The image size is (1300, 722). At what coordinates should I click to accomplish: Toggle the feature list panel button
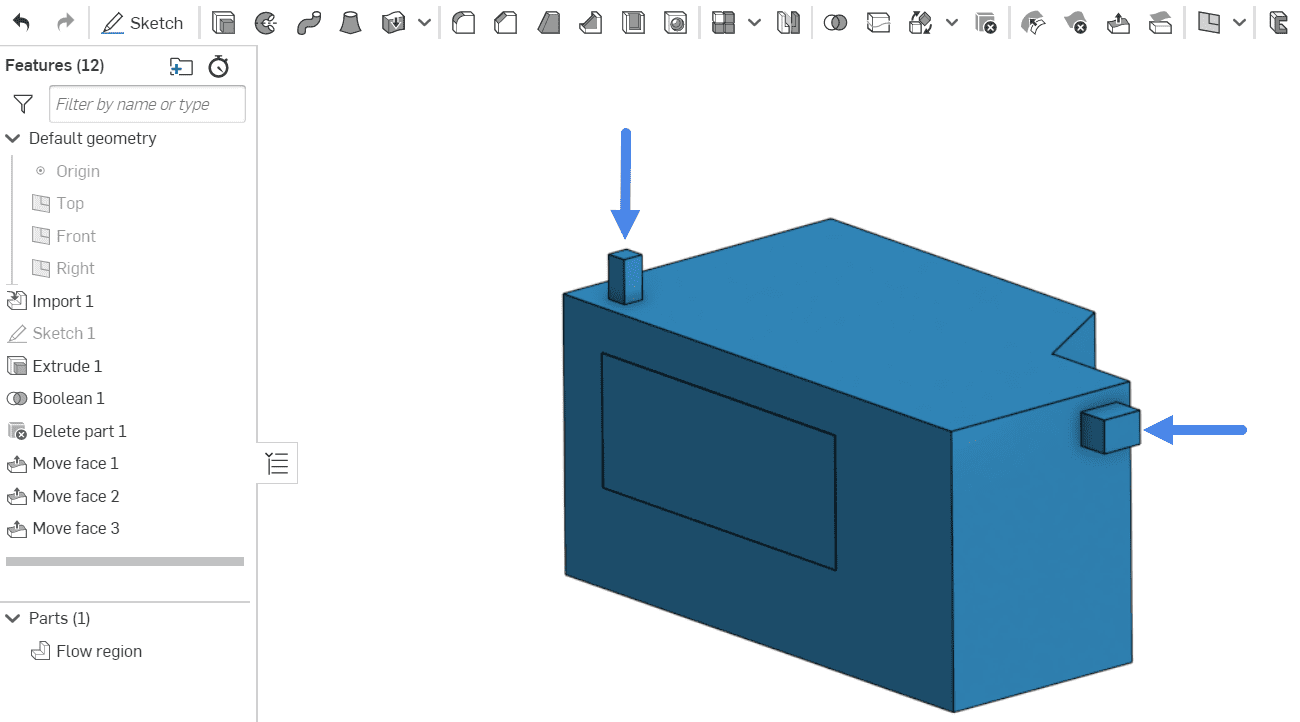click(277, 463)
